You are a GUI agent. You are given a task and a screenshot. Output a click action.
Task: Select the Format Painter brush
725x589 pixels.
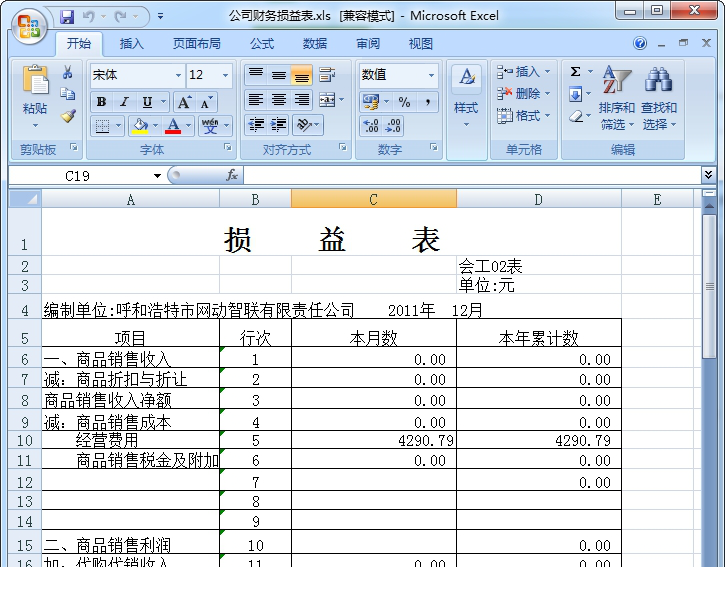pos(68,115)
